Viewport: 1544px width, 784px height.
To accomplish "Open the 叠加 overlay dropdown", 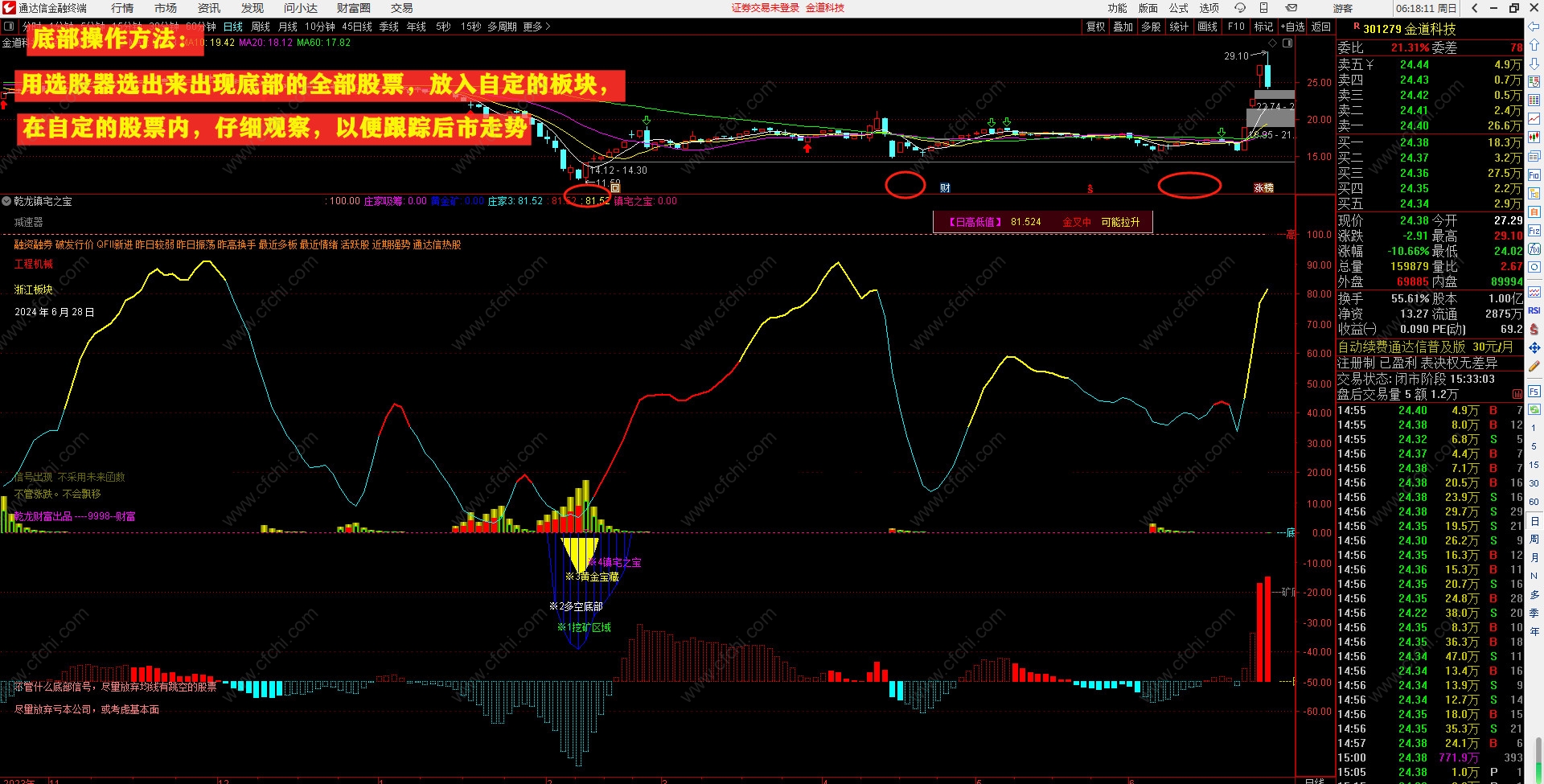I will point(1123,27).
